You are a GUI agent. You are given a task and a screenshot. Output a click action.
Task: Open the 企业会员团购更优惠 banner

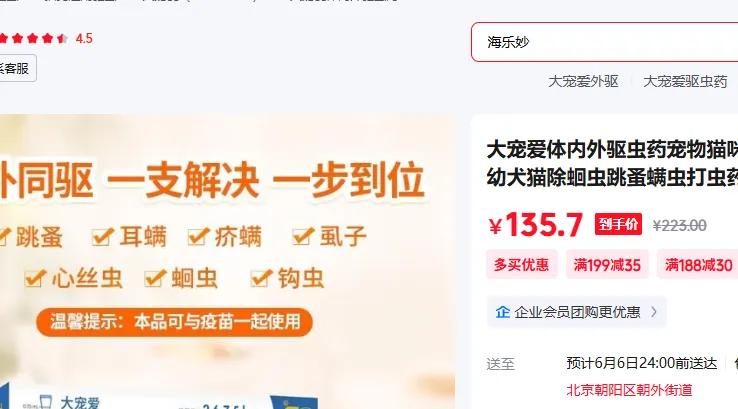(x=577, y=312)
